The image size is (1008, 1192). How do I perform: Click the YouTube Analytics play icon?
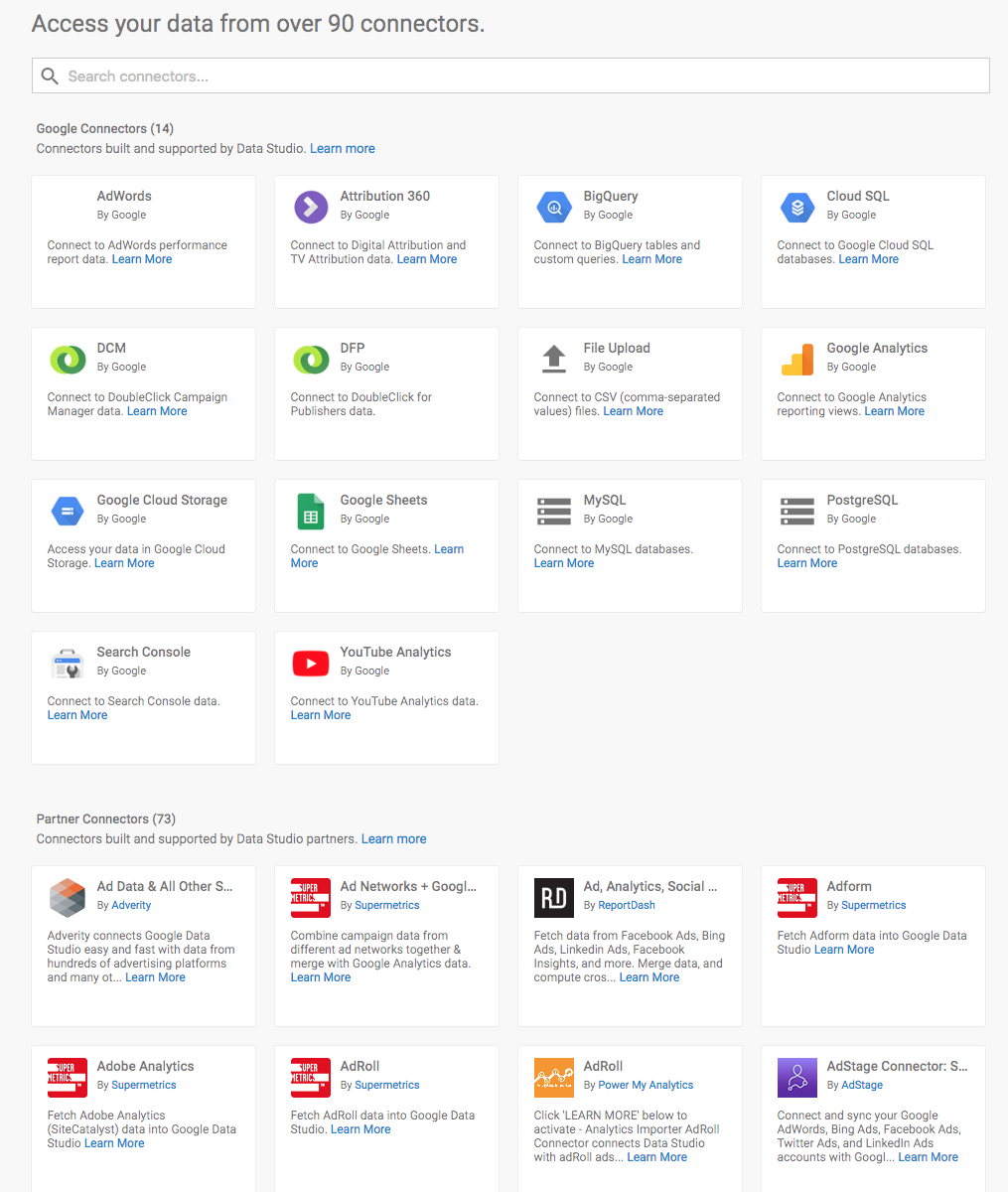[x=311, y=663]
